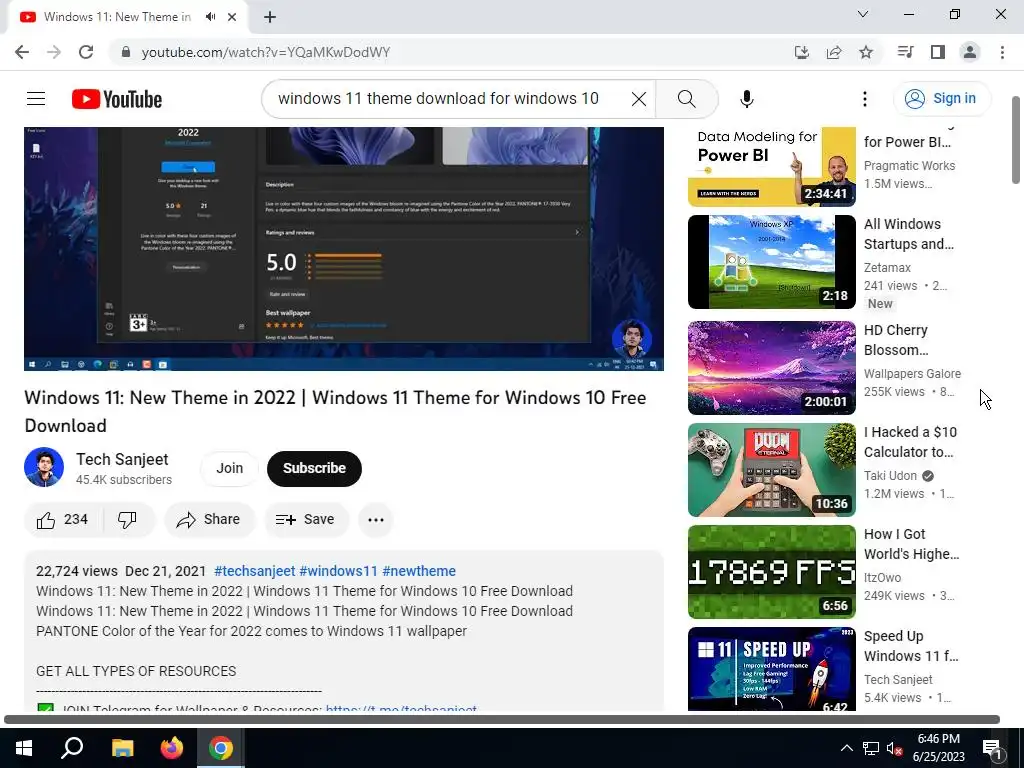Show hidden tray icons
The width and height of the screenshot is (1024, 768).
pos(846,748)
